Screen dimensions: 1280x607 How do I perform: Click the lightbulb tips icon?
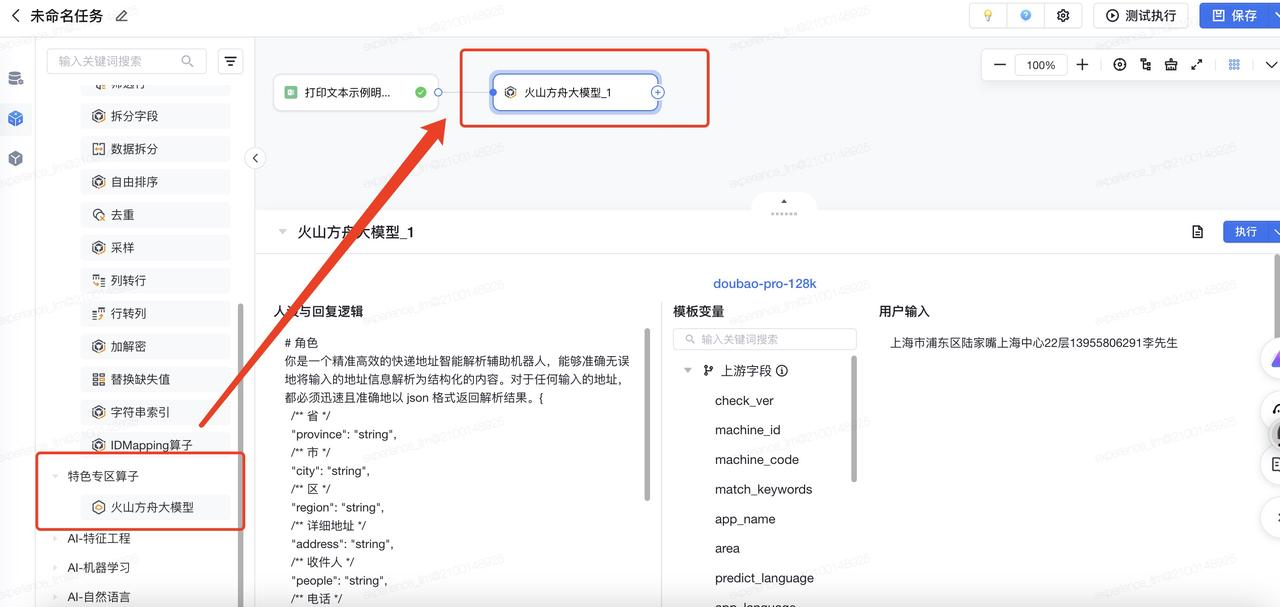point(988,16)
